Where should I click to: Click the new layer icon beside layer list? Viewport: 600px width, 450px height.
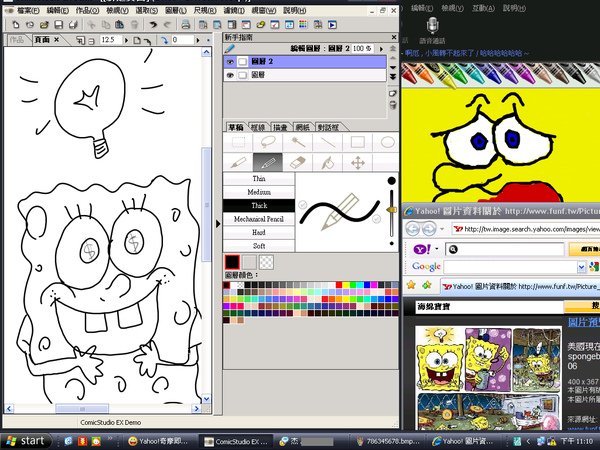[x=393, y=93]
